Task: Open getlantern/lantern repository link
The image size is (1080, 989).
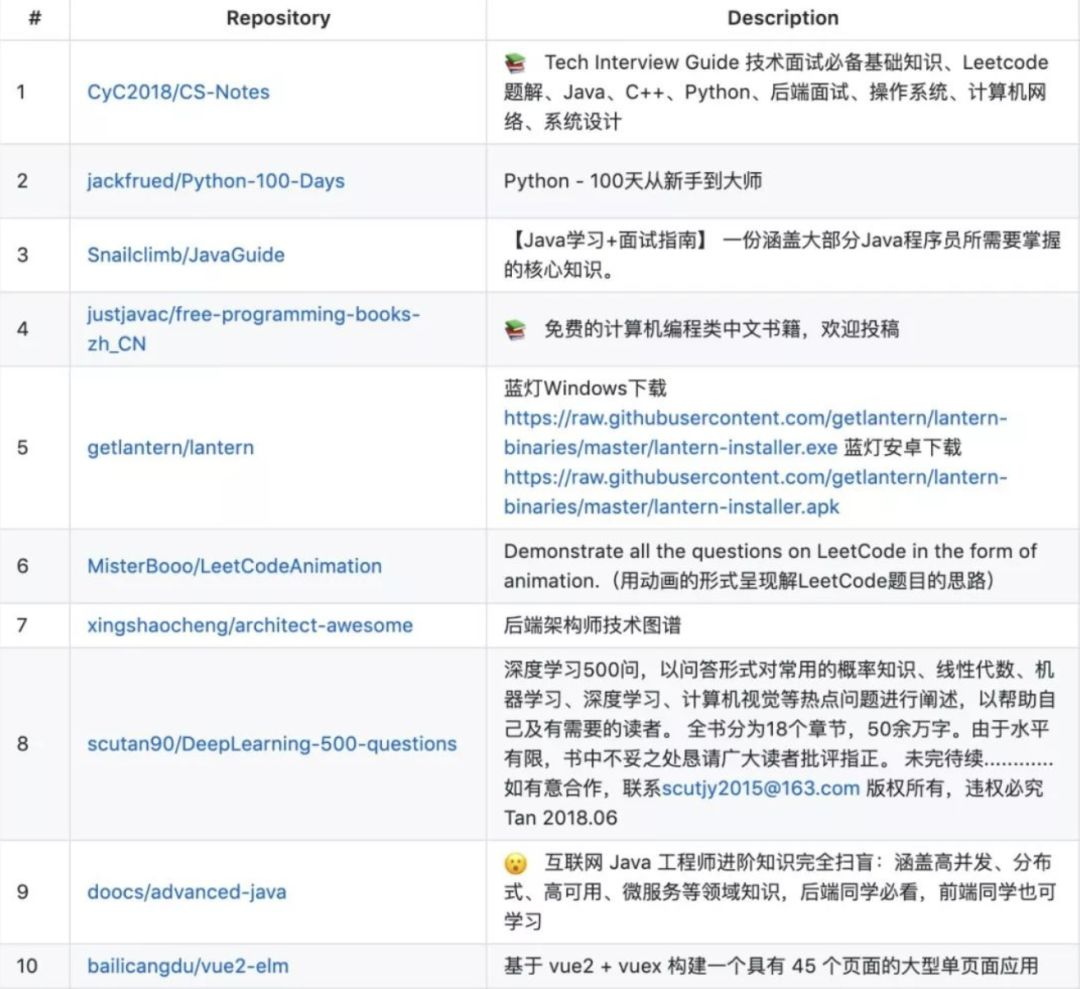Action: pyautogui.click(x=170, y=448)
